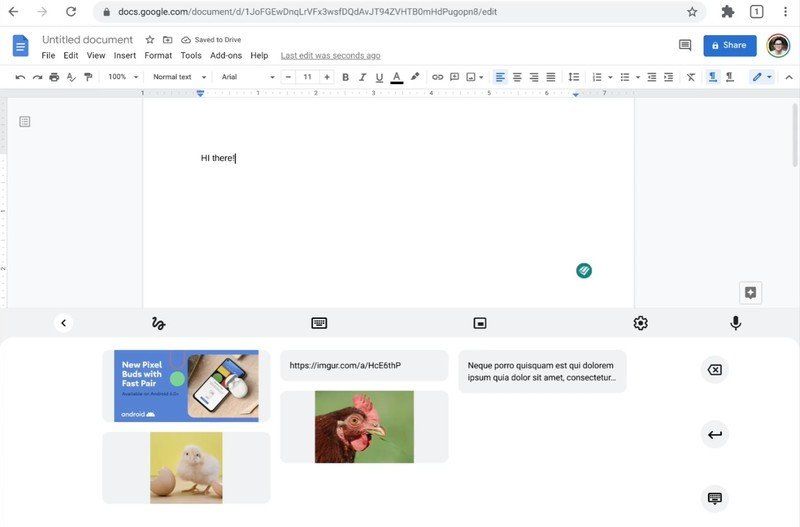Apply numbered list
The image size is (800, 527).
tap(597, 77)
